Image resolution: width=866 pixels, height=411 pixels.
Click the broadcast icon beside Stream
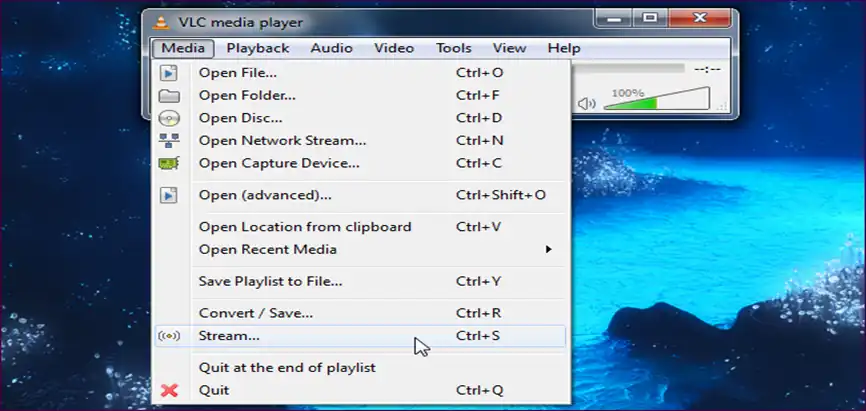tap(169, 336)
